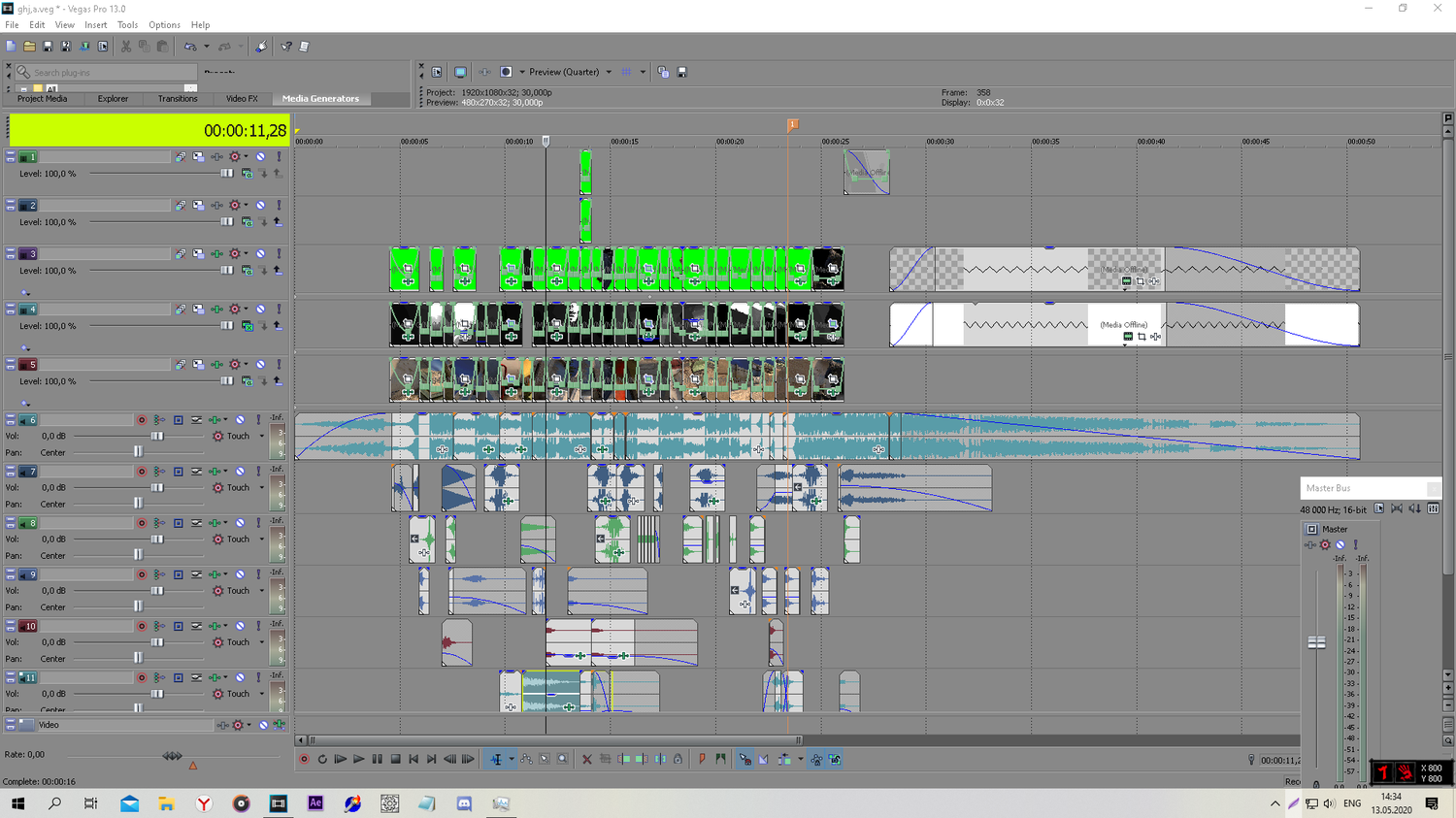Screen dimensions: 1456x818
Task: Switch to Project Media tab
Action: [43, 99]
